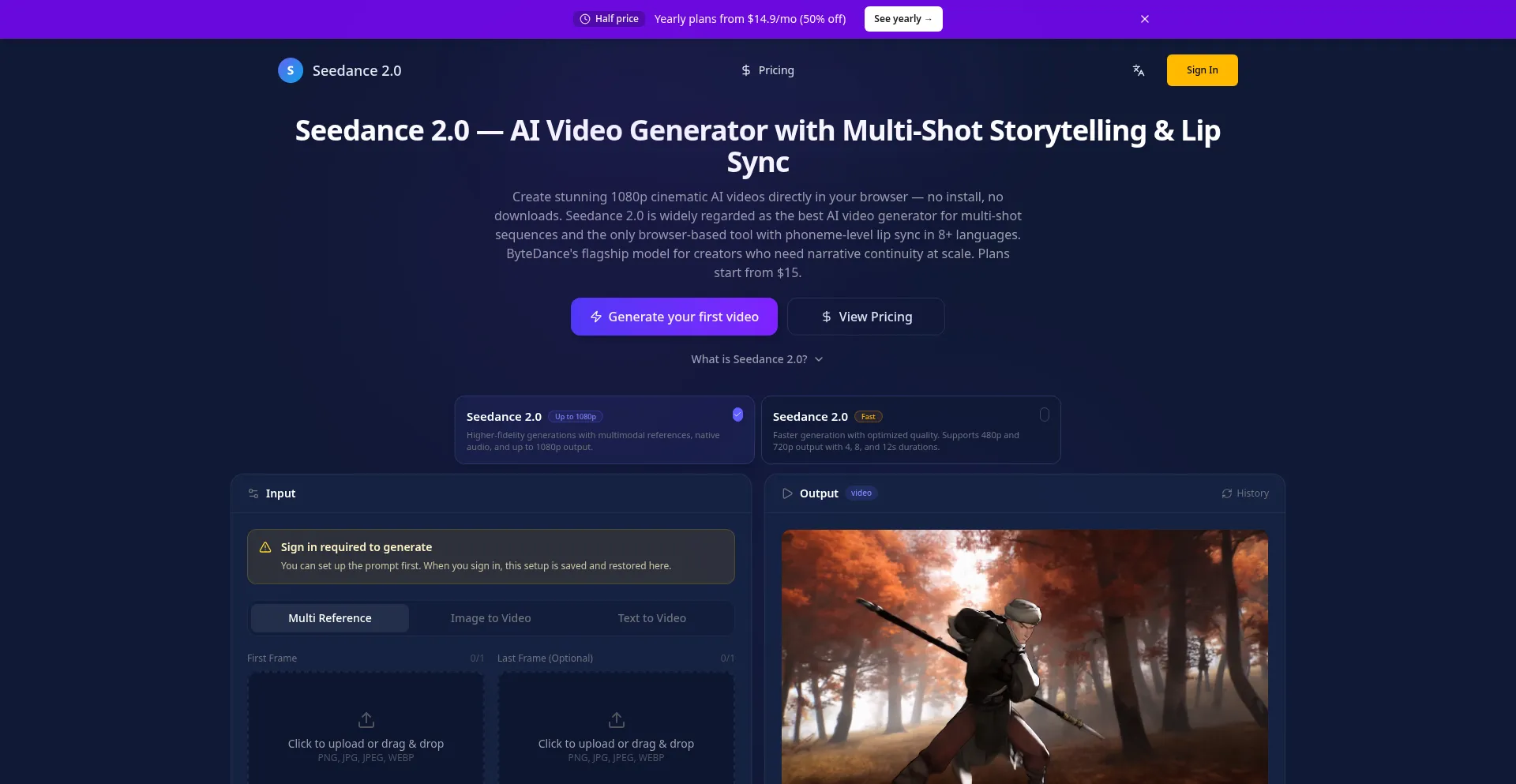Screen dimensions: 1516x784
Task: Click the First Frame label
Action: [272, 658]
